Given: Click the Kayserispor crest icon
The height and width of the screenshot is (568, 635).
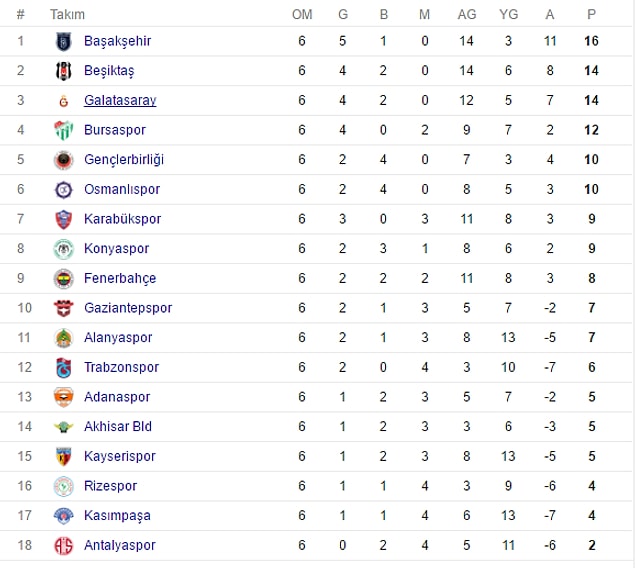Looking at the screenshot, I should pyautogui.click(x=64, y=457).
